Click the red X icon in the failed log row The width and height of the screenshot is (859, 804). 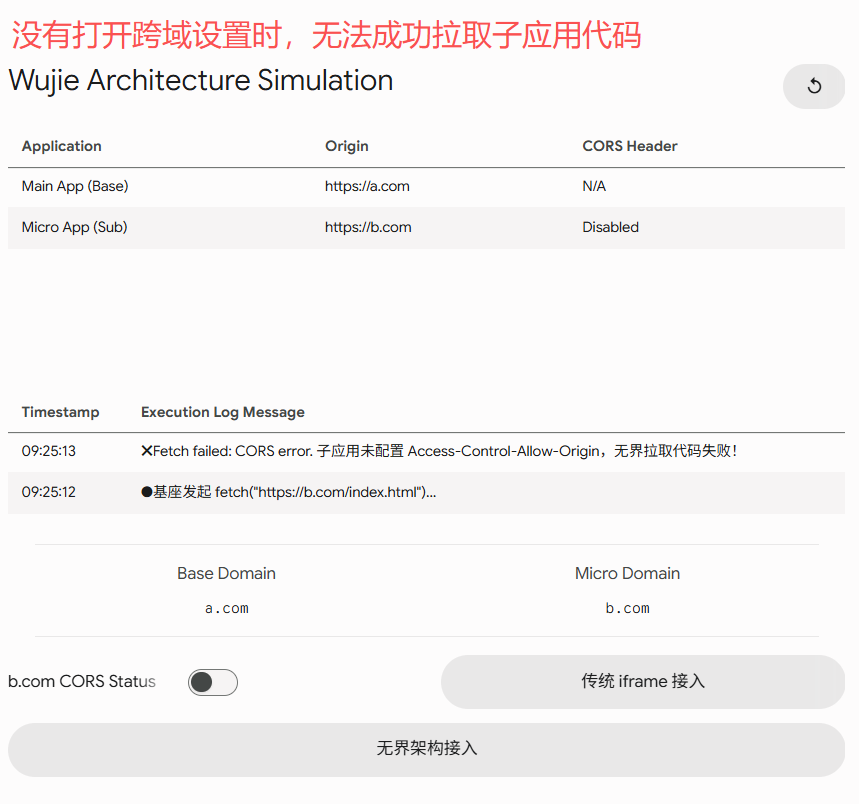coord(147,451)
